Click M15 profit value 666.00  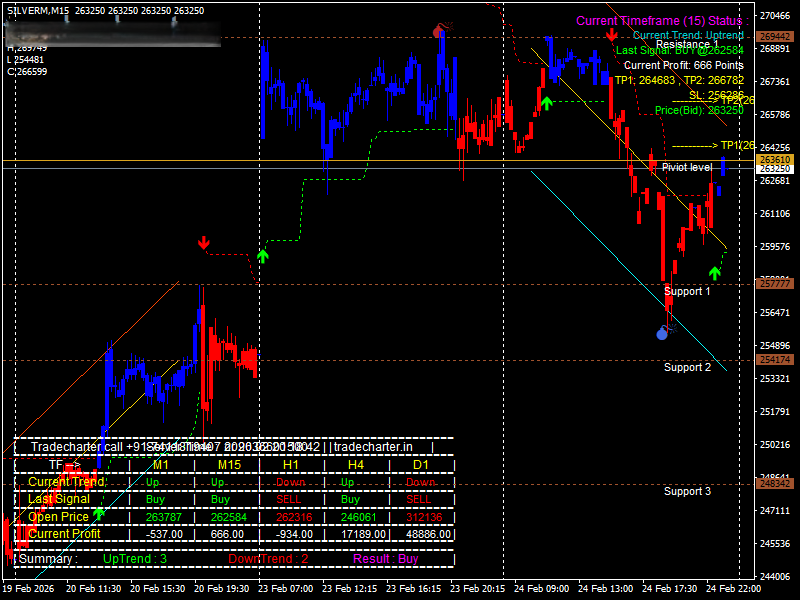point(227,535)
